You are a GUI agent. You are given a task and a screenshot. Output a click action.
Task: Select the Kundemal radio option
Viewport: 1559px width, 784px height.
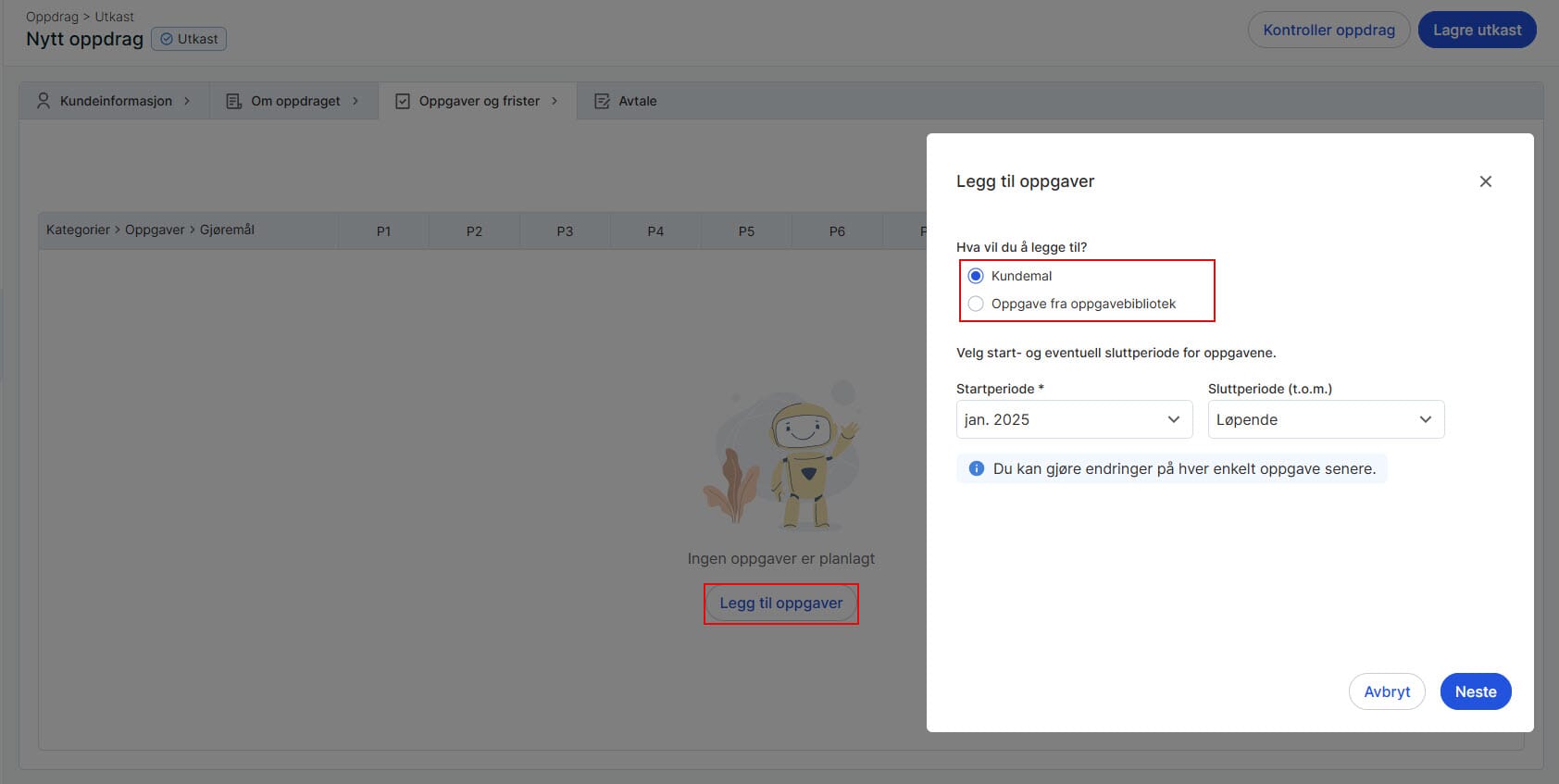coord(976,276)
